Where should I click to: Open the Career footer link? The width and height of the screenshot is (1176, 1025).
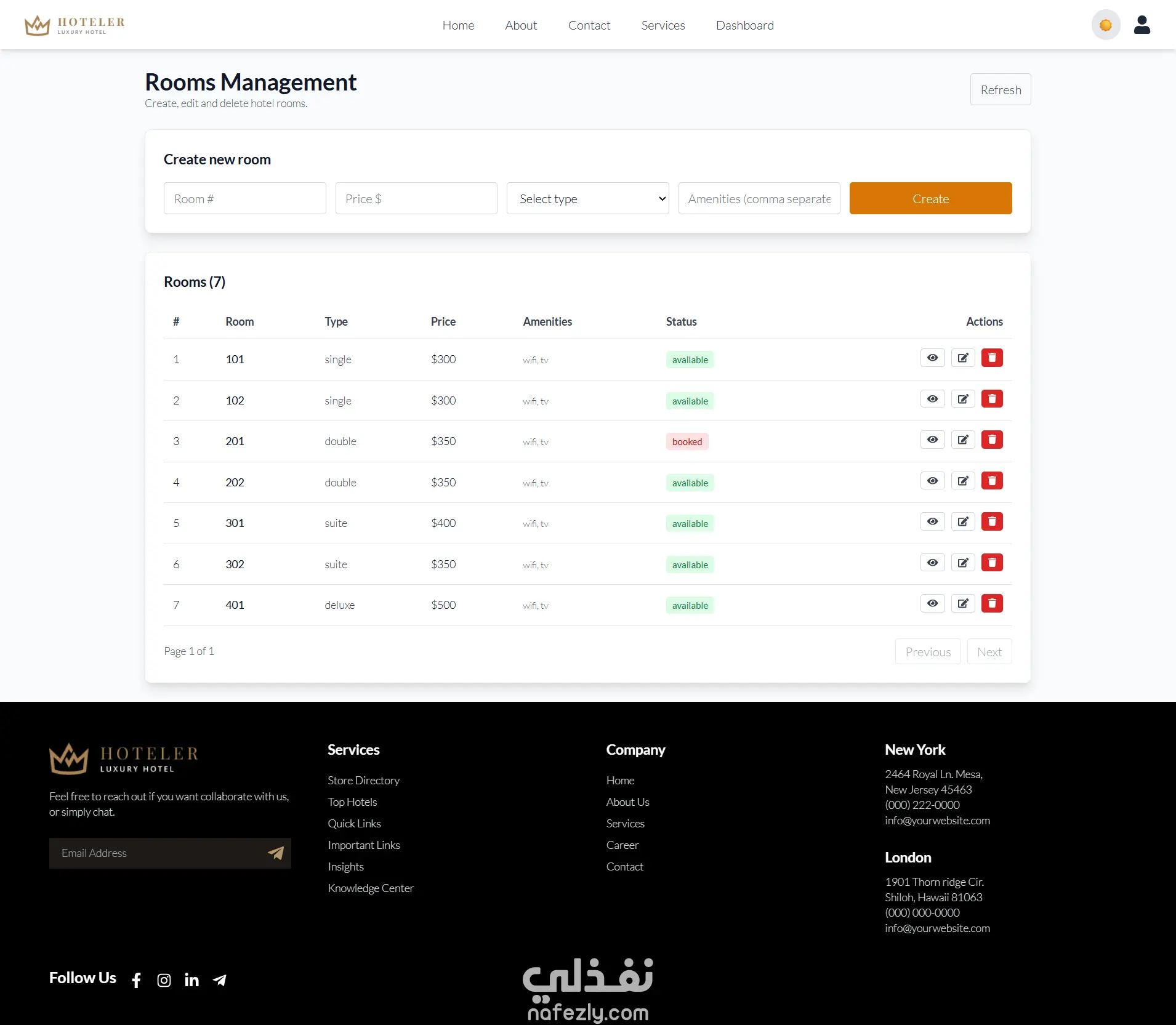coord(622,845)
